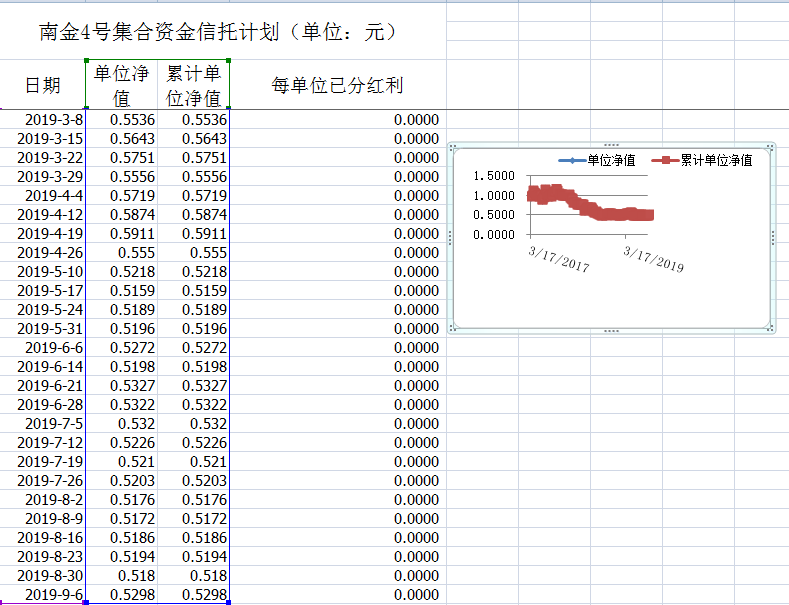Select the 单位净值 legend entry in chart
Image resolution: width=789 pixels, height=605 pixels.
[x=597, y=161]
